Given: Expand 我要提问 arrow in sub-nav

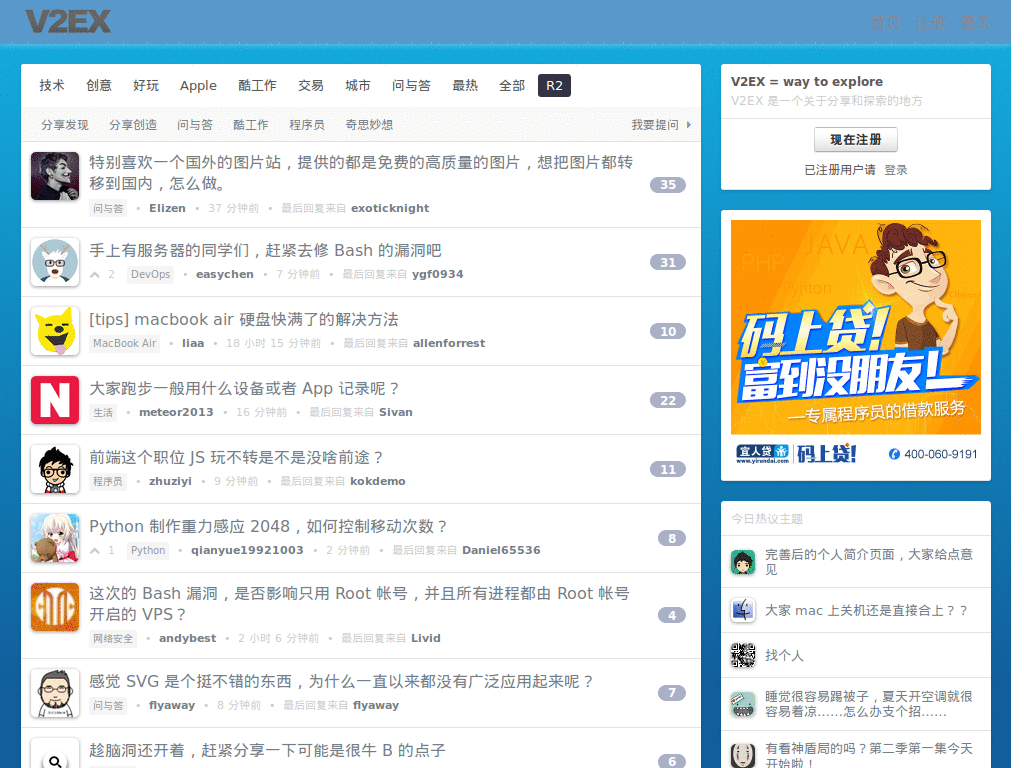Looking at the screenshot, I should (689, 125).
